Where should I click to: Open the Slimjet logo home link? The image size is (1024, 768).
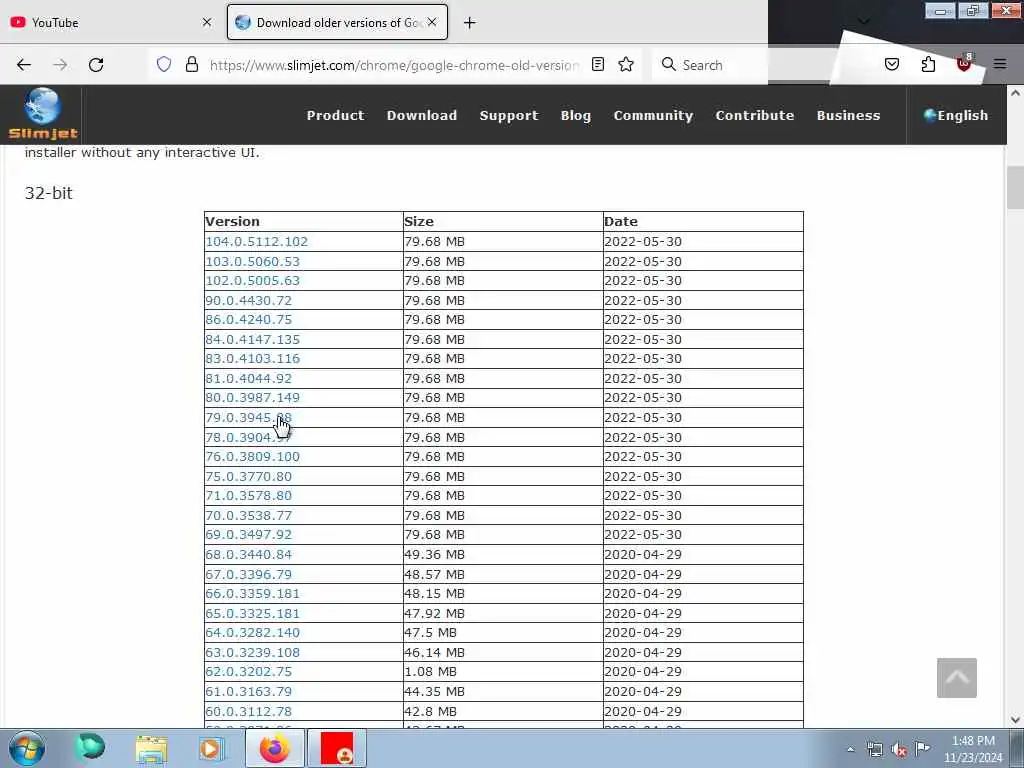pos(43,114)
